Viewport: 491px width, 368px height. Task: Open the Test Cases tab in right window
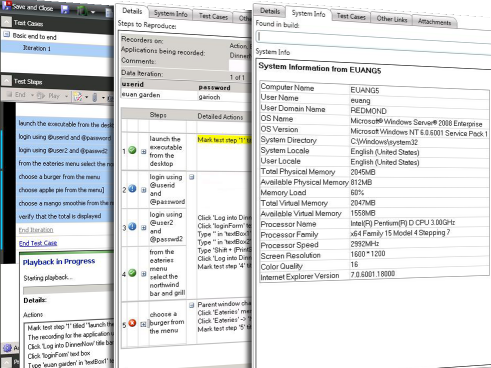[x=351, y=16]
